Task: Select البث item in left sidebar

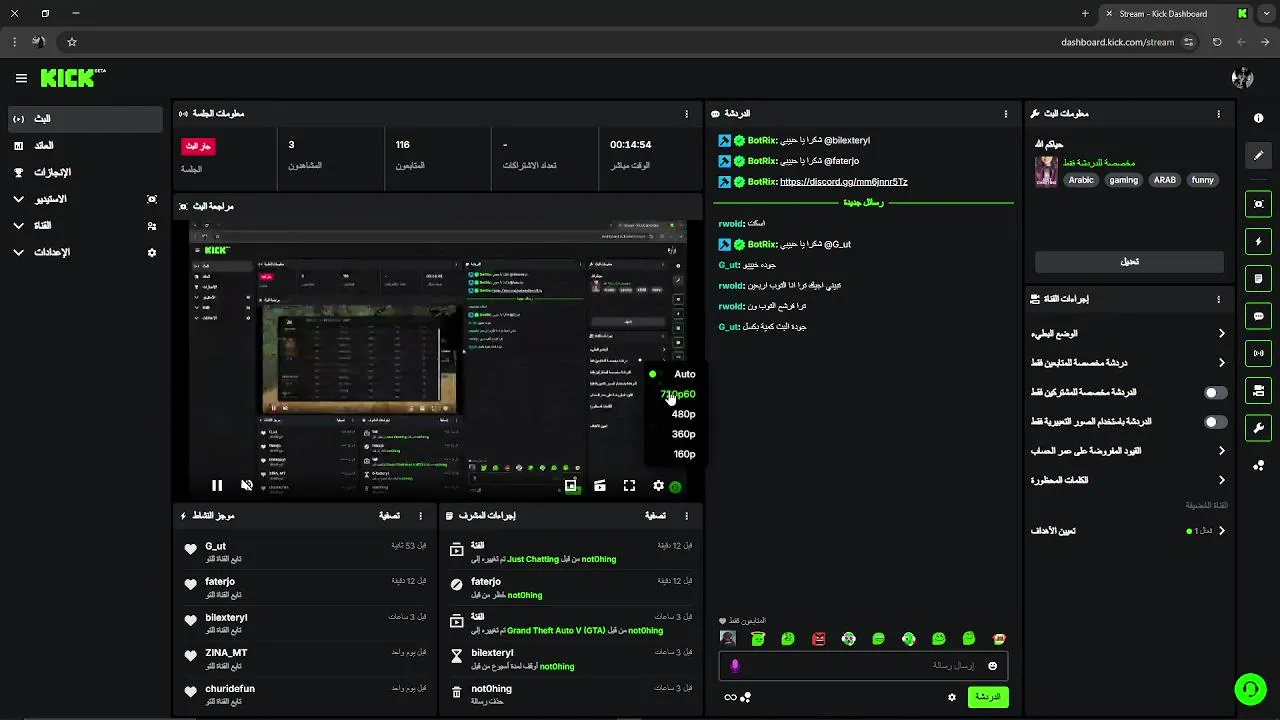Action: [85, 119]
